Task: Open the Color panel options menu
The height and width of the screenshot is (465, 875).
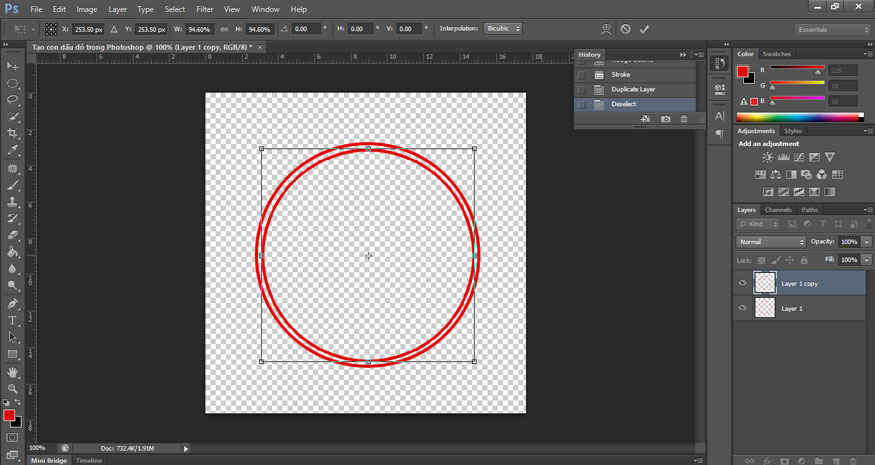Action: (867, 54)
